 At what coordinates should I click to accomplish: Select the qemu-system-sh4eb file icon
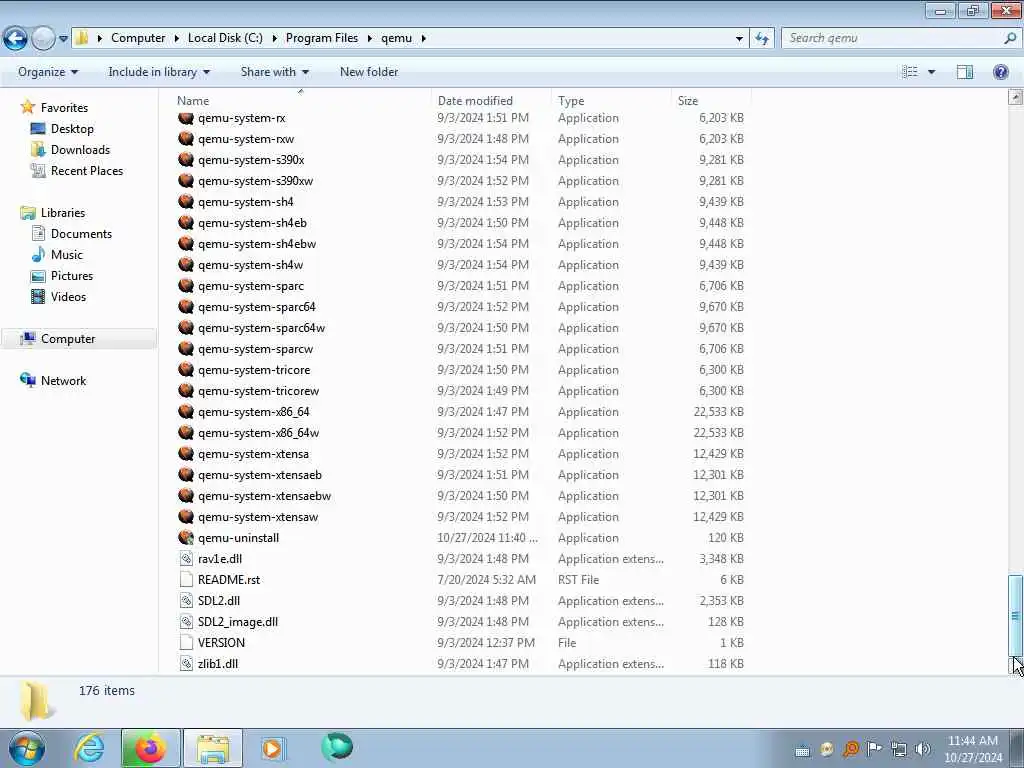186,223
